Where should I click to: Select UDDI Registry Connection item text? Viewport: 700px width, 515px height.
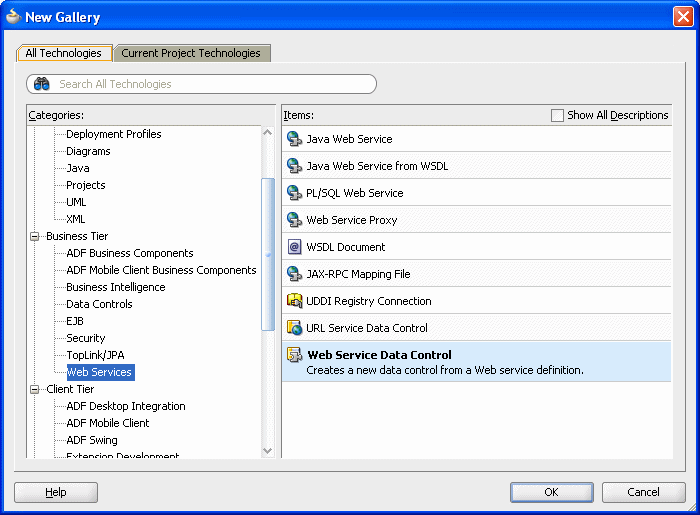(x=369, y=301)
